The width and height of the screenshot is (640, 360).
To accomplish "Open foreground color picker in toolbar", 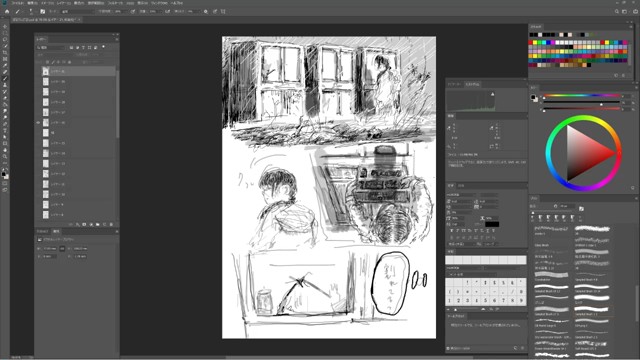I will point(4,174).
